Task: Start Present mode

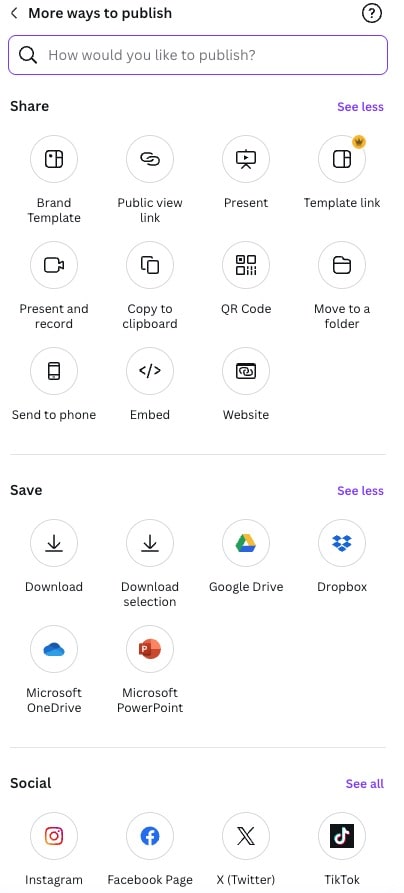Action: tap(246, 159)
